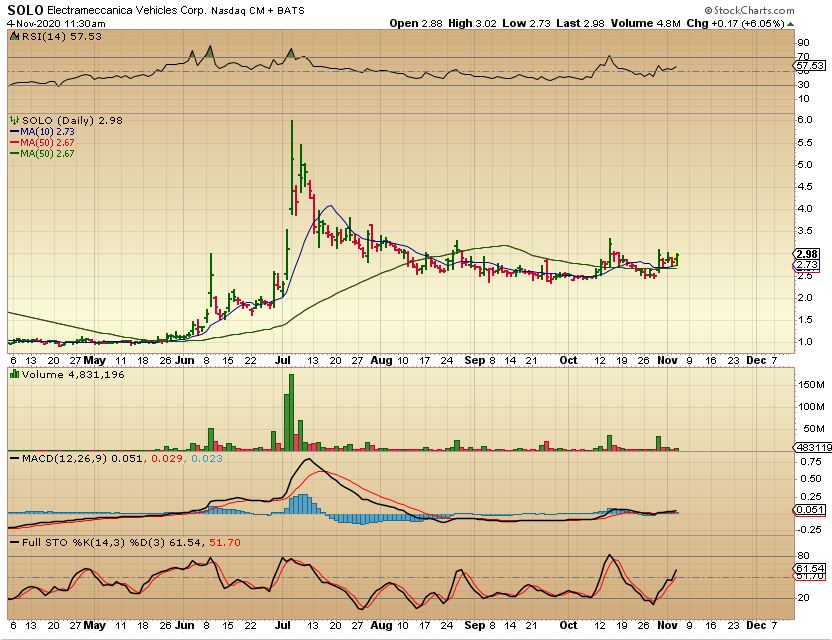Screen dimensions: 832x640
Task: Select the Last 2.98 header value
Action: point(580,23)
